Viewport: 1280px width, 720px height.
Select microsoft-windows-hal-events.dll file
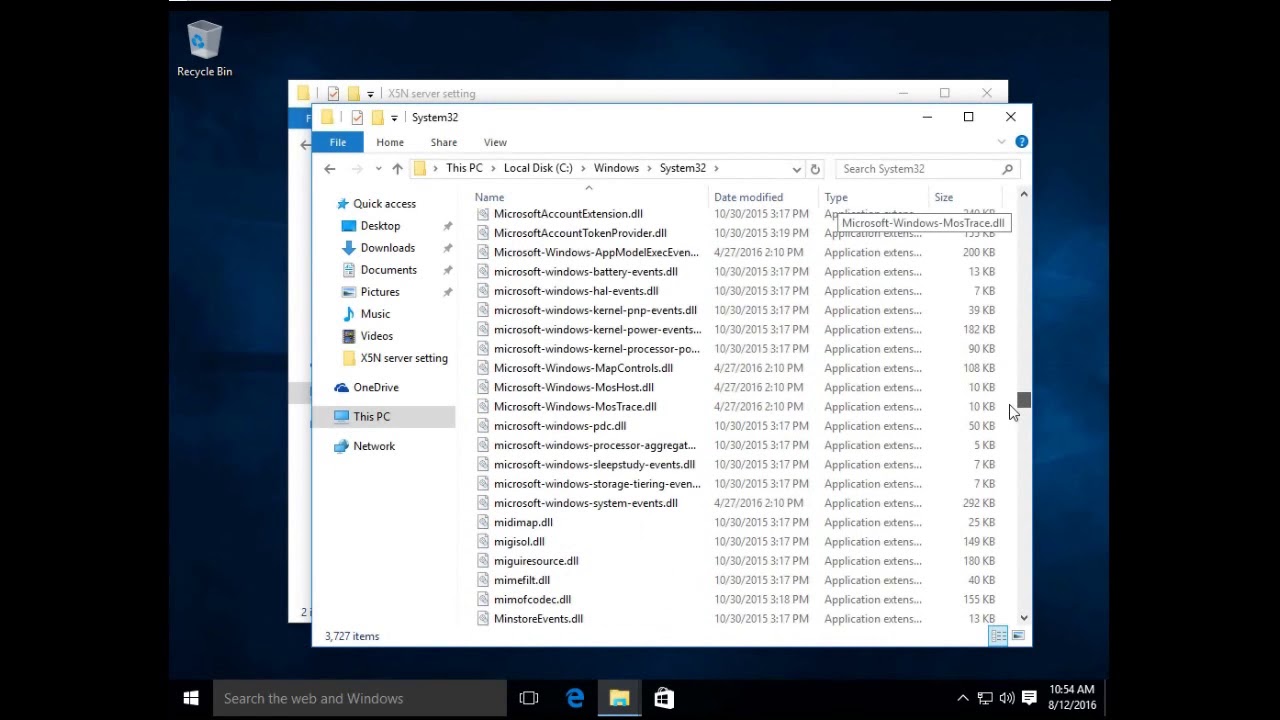pyautogui.click(x=576, y=291)
